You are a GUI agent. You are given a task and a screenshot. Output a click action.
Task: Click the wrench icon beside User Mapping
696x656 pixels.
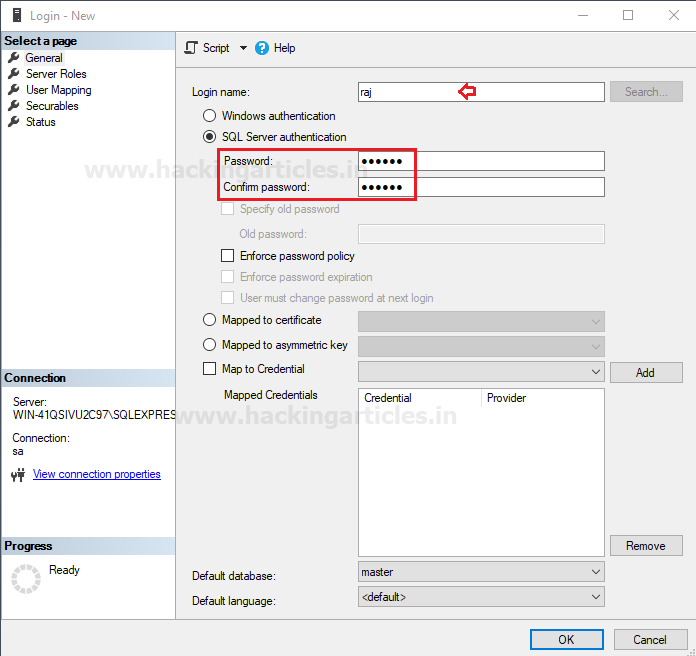pos(14,89)
